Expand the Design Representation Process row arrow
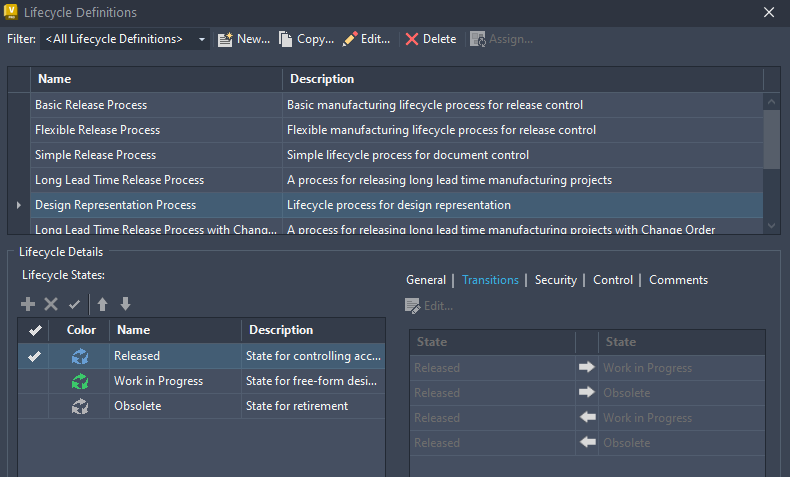Image resolution: width=790 pixels, height=477 pixels. (18, 205)
